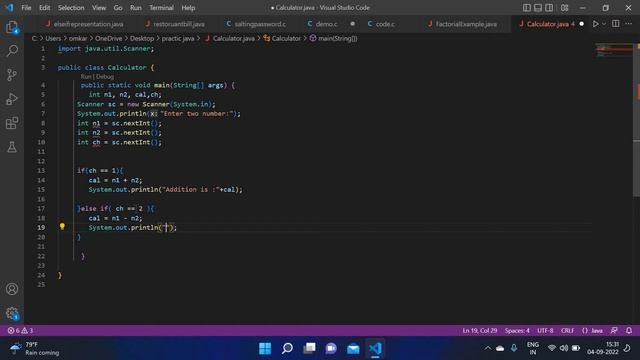Show hidden system tray icons chevron
The width and height of the screenshot is (640, 360).
pyautogui.click(x=488, y=348)
